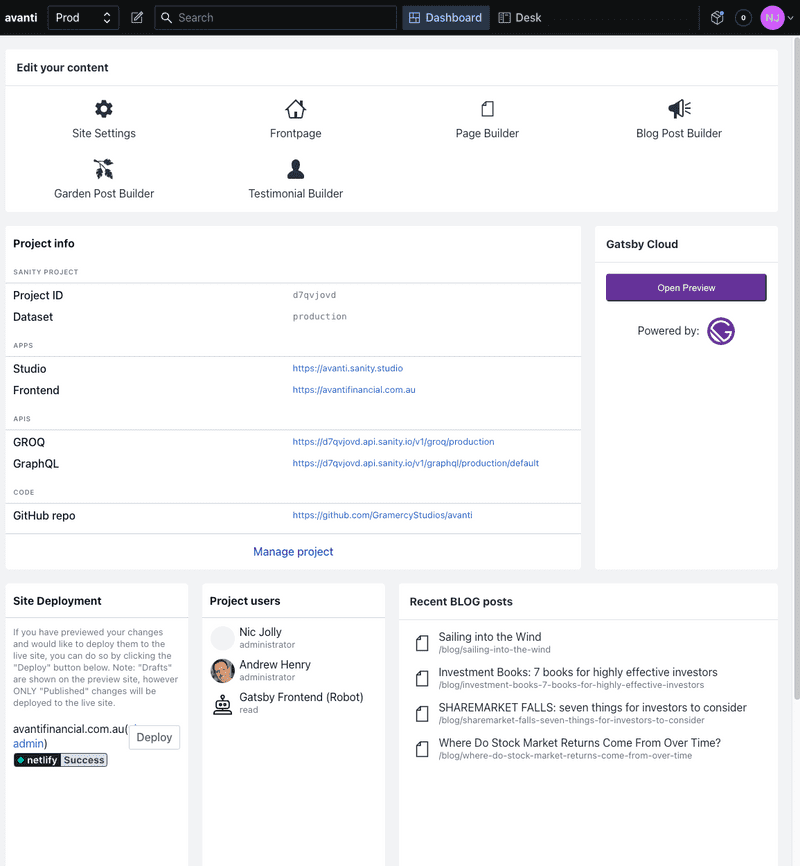Open Testimonial Builder person icon
800x866 pixels.
click(x=296, y=169)
